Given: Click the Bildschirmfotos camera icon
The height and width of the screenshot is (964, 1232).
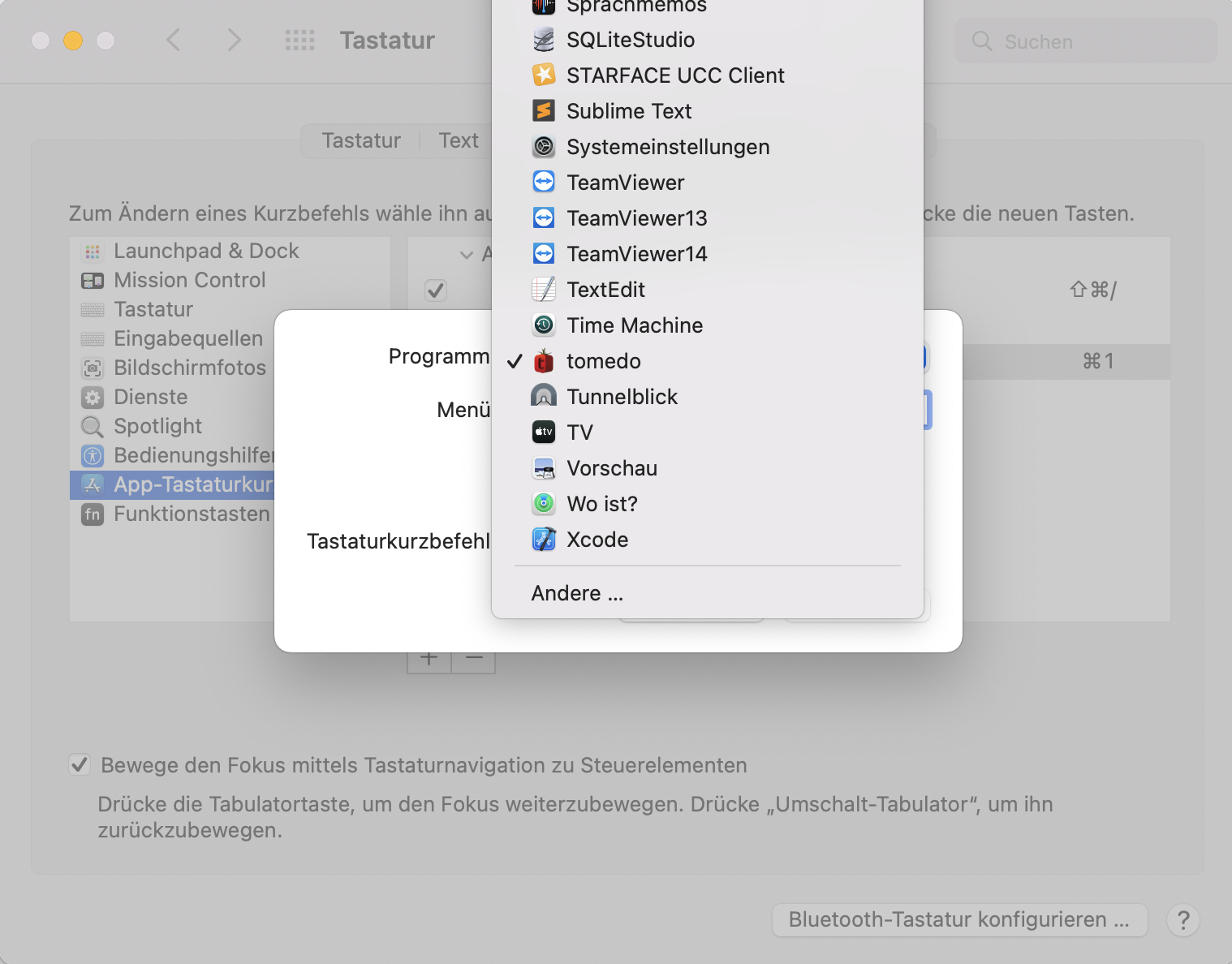Looking at the screenshot, I should click(93, 368).
